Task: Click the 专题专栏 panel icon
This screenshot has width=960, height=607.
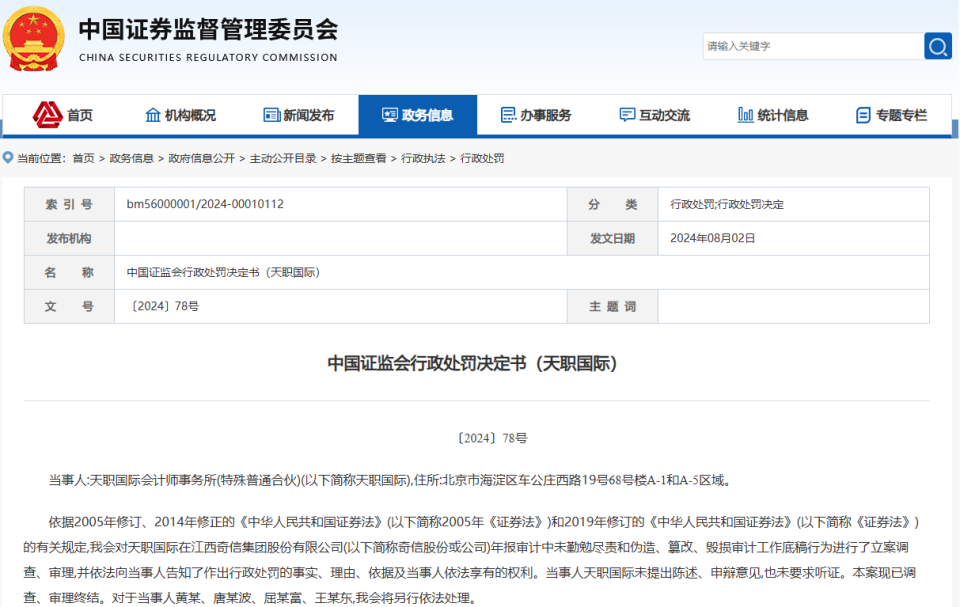Action: 862,113
